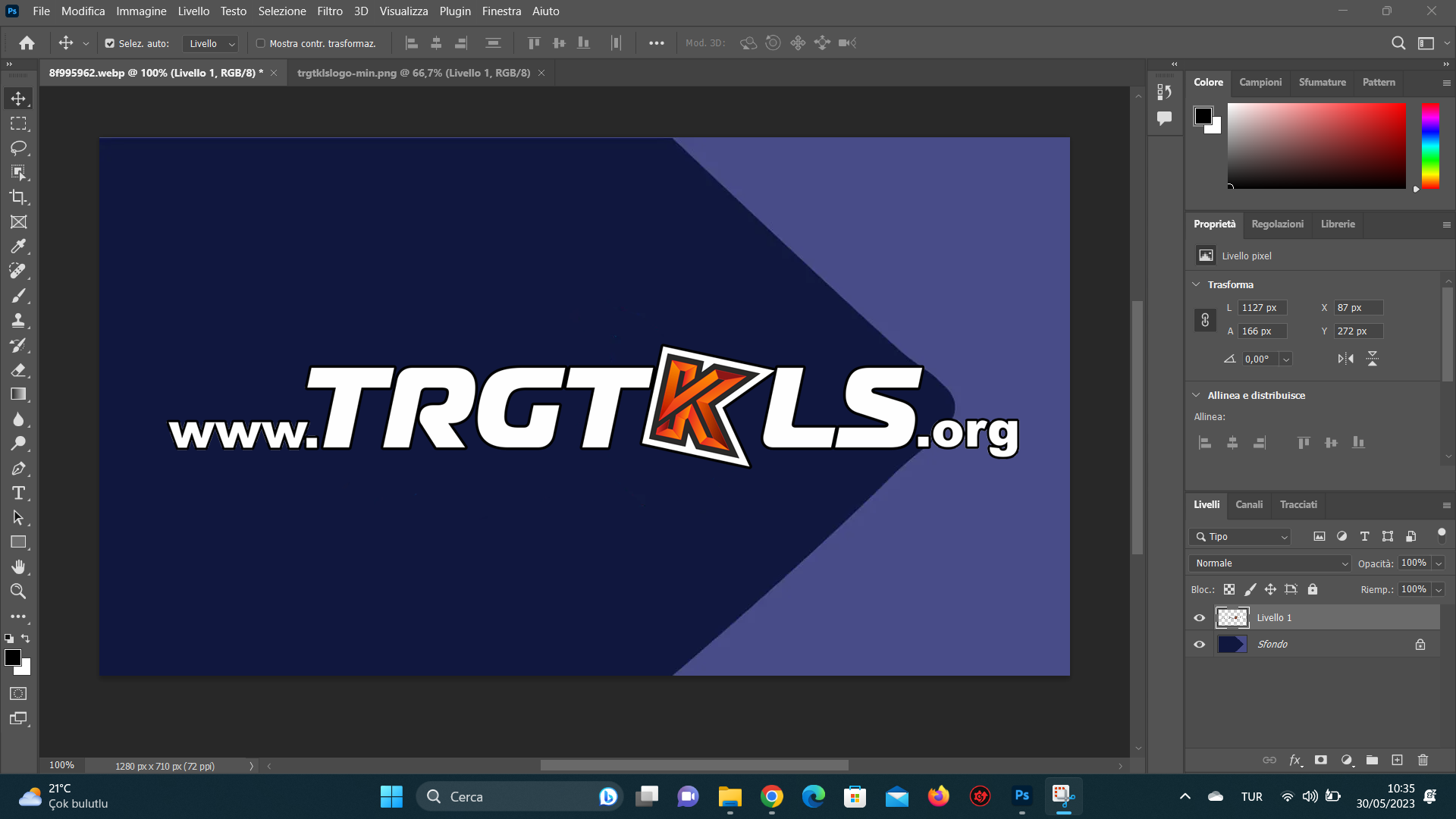This screenshot has width=1456, height=819.
Task: Select the Clone Stamp tool
Action: (x=19, y=319)
